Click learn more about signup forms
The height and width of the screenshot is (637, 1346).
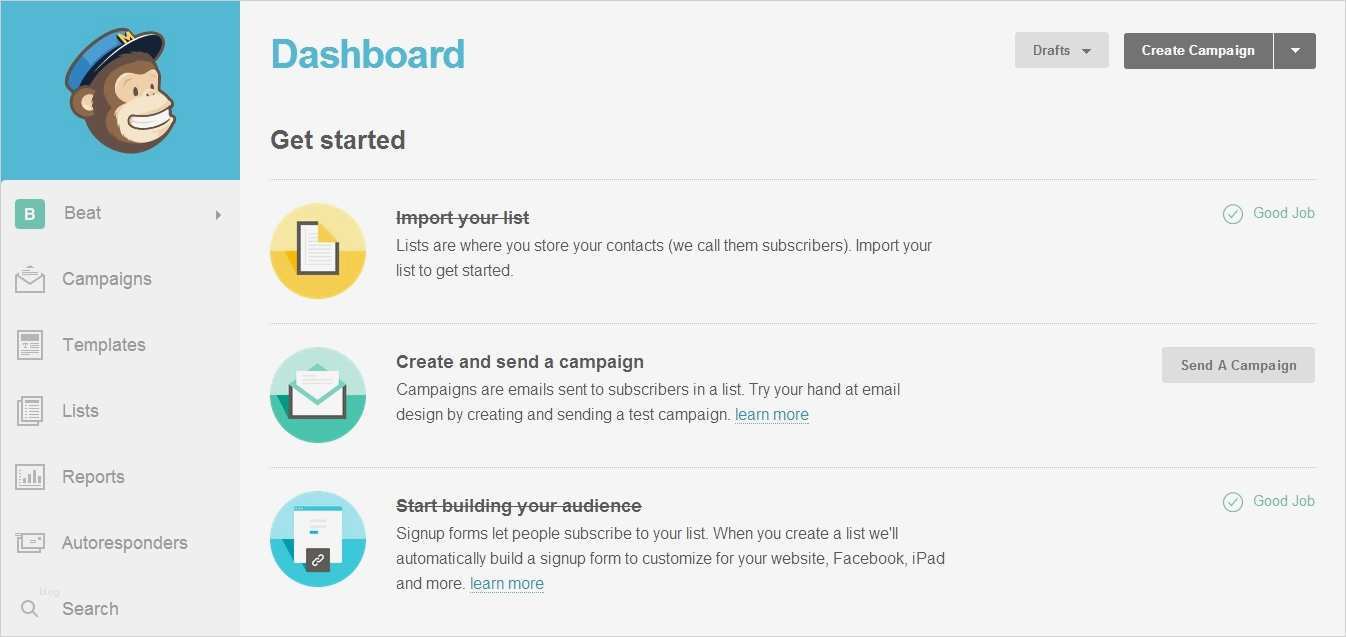pos(506,583)
